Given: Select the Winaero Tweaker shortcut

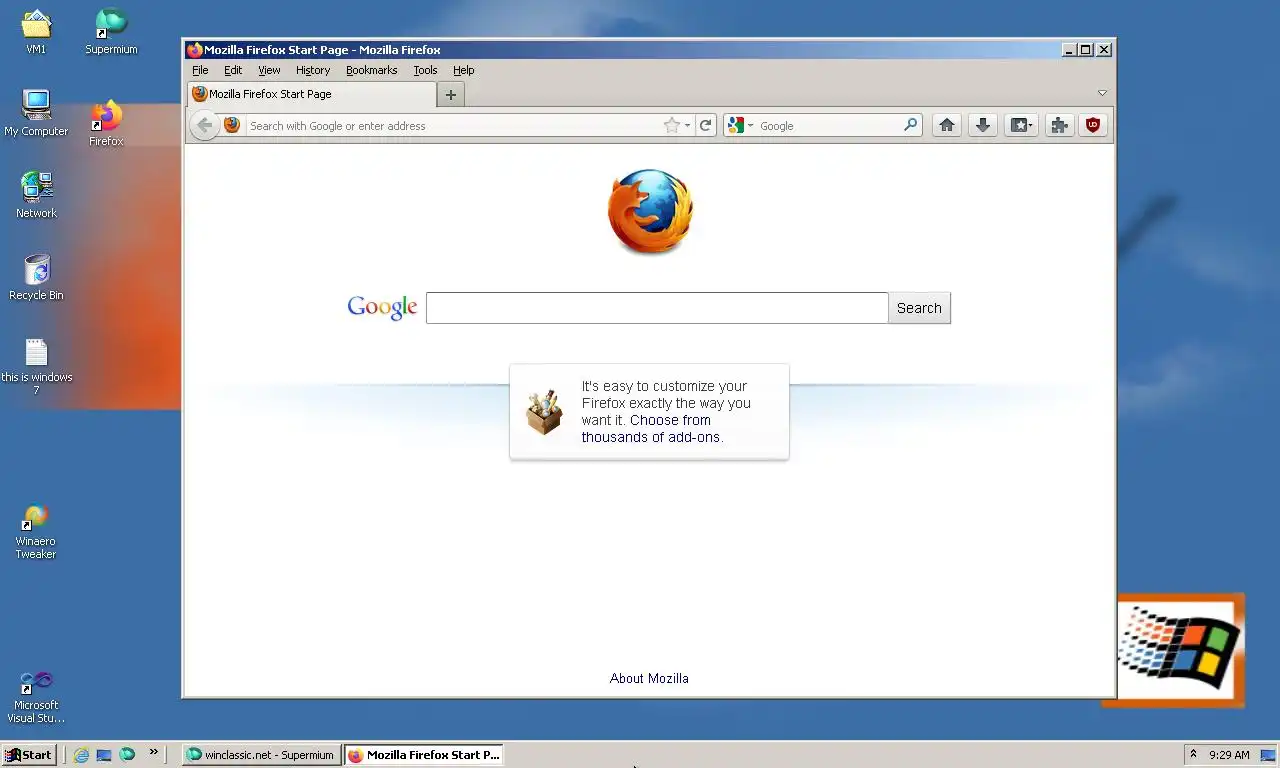Looking at the screenshot, I should (x=36, y=532).
